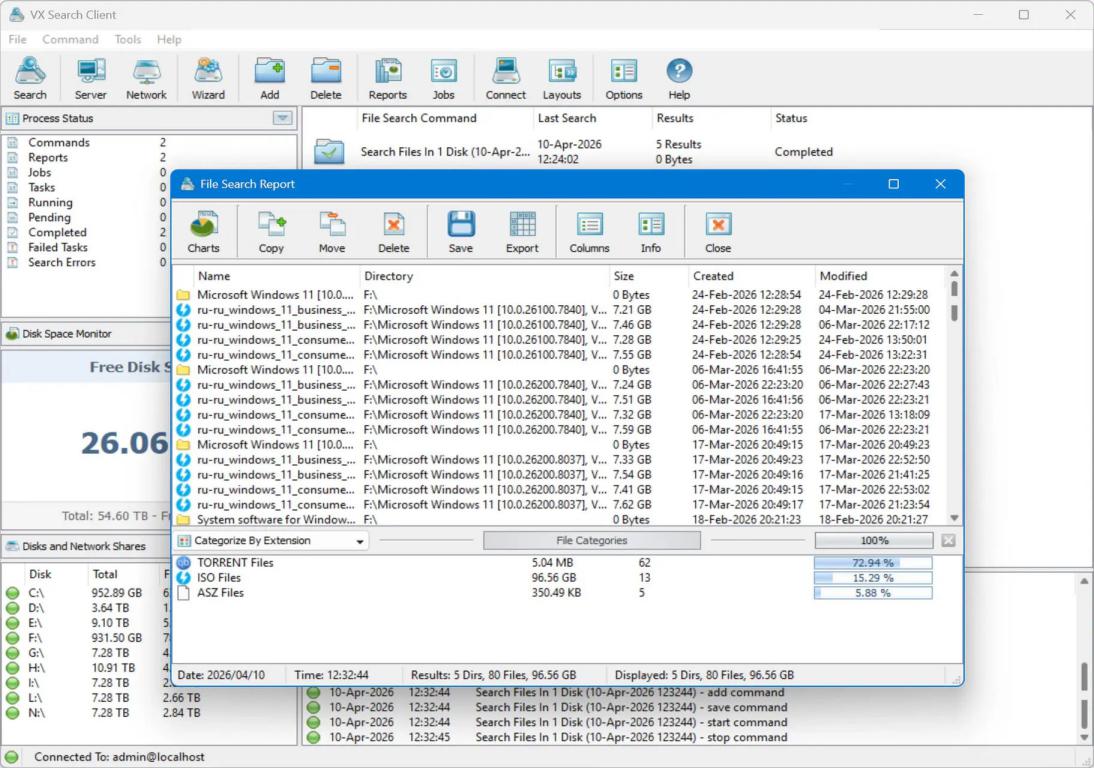Screen dimensions: 1094x768
Task: Expand the Categorize By Extension dropdown
Action: point(360,541)
